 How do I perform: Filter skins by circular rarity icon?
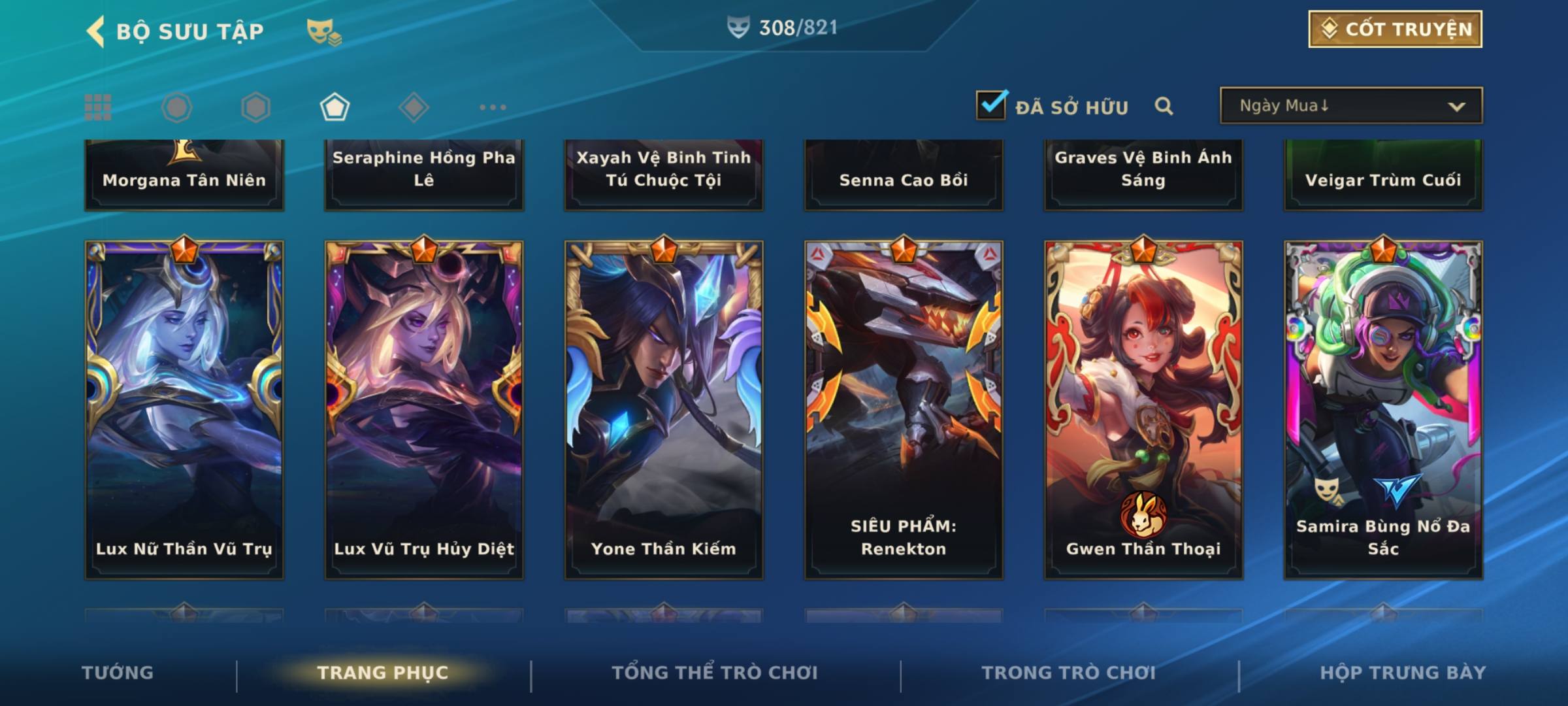(x=176, y=107)
